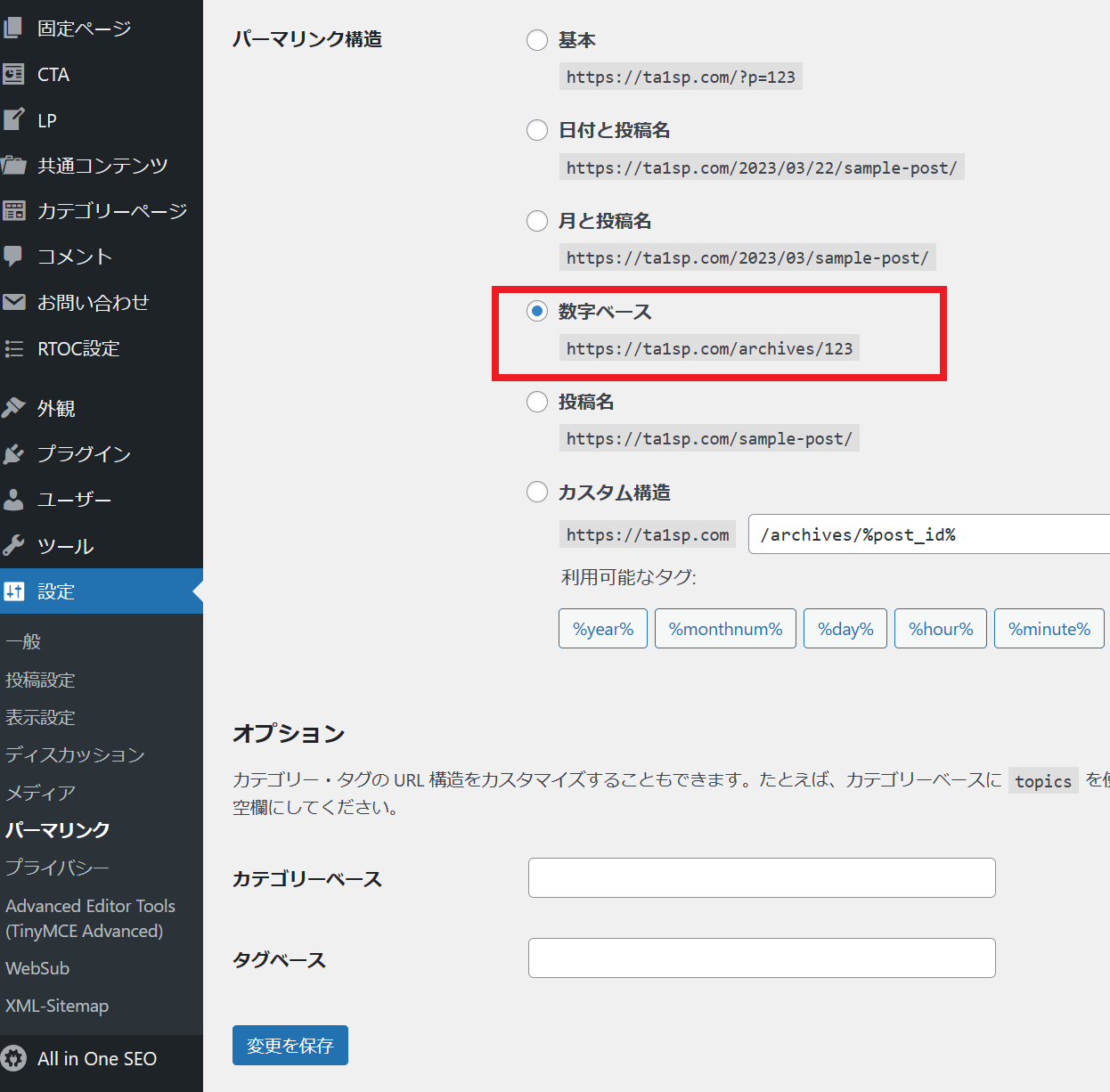Image resolution: width=1110 pixels, height=1092 pixels.
Task: Choose the 投稿名 permalink radio button
Action: pyautogui.click(x=537, y=402)
